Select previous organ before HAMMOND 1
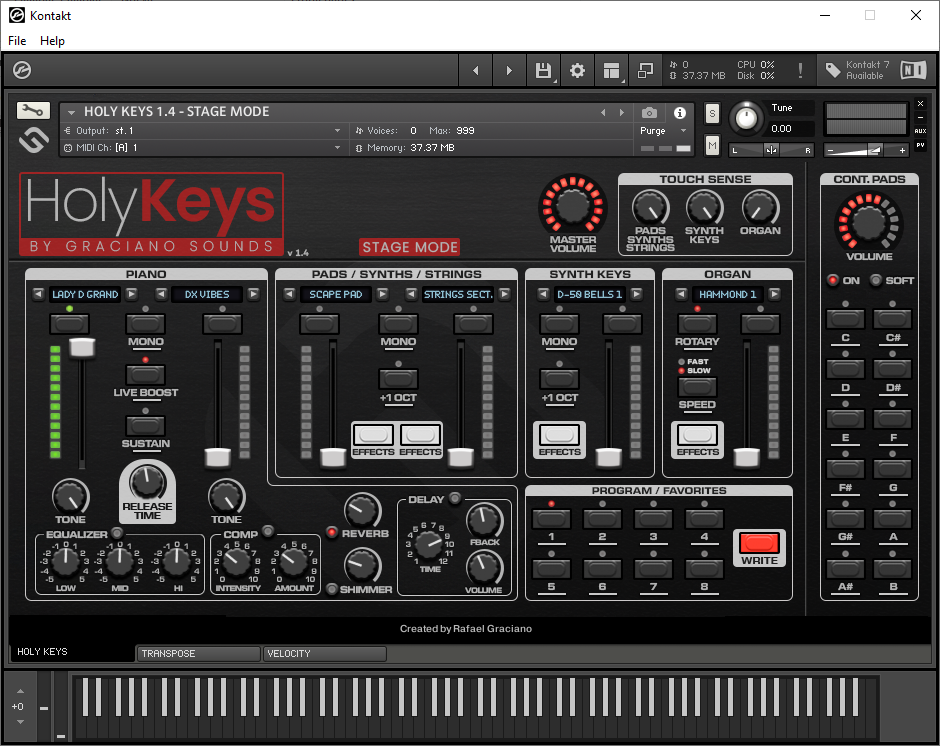 pyautogui.click(x=681, y=294)
